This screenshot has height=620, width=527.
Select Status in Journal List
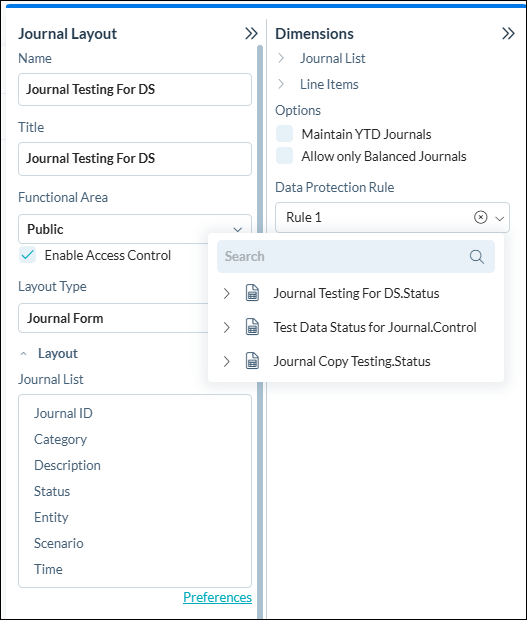[x=52, y=491]
